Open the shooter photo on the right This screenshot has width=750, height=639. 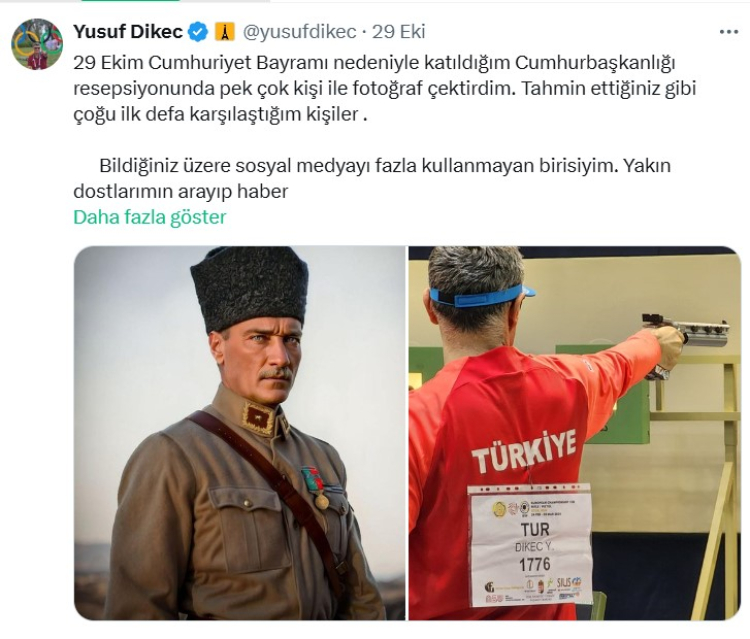575,433
